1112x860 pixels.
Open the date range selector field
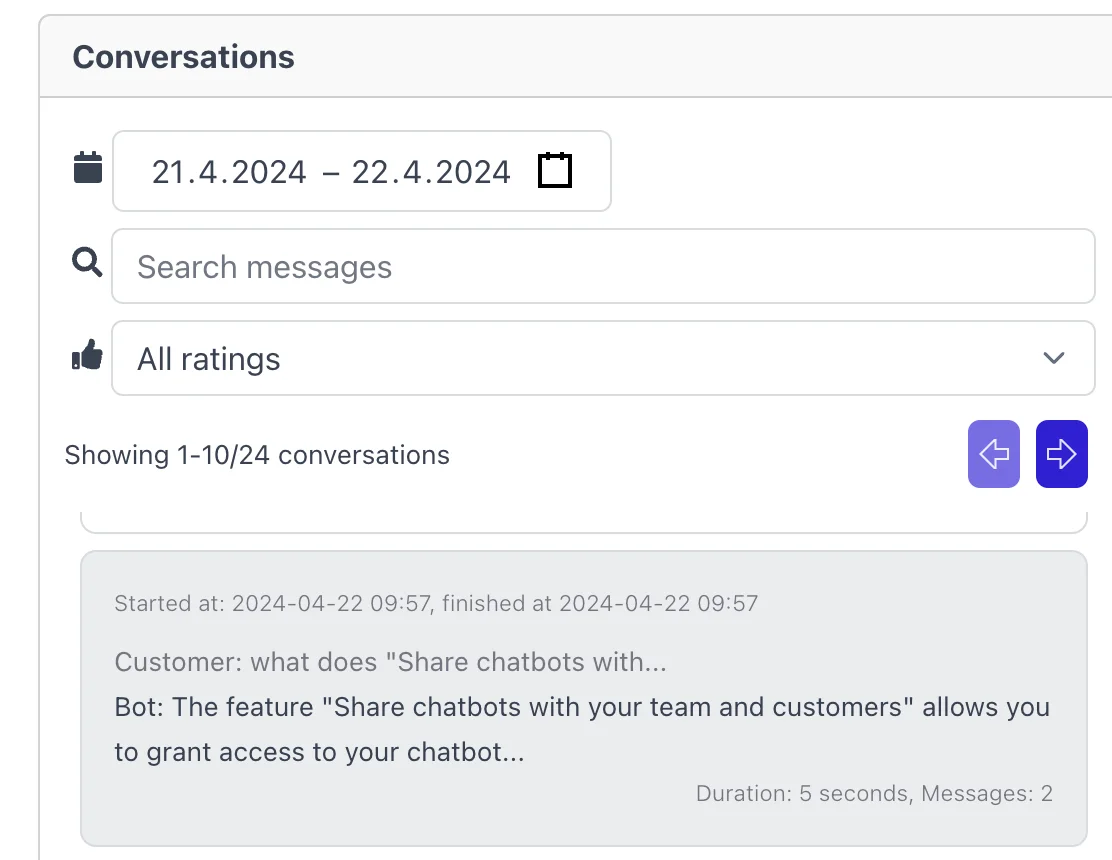[x=330, y=171]
